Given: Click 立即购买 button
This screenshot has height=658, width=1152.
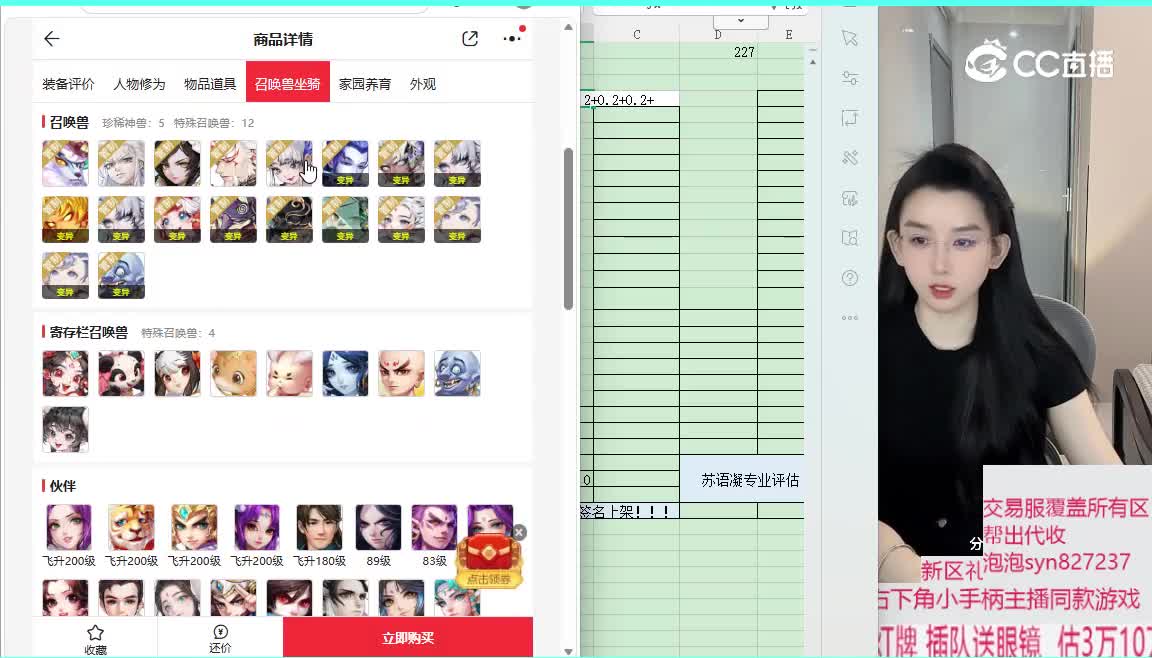Looking at the screenshot, I should pos(408,637).
